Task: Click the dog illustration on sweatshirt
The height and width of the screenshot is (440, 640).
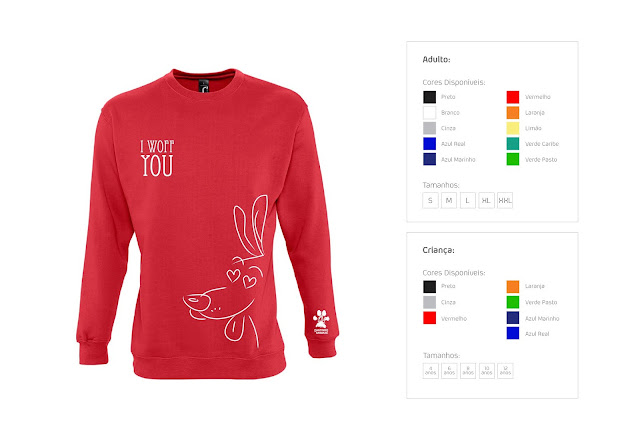Action: (227, 271)
